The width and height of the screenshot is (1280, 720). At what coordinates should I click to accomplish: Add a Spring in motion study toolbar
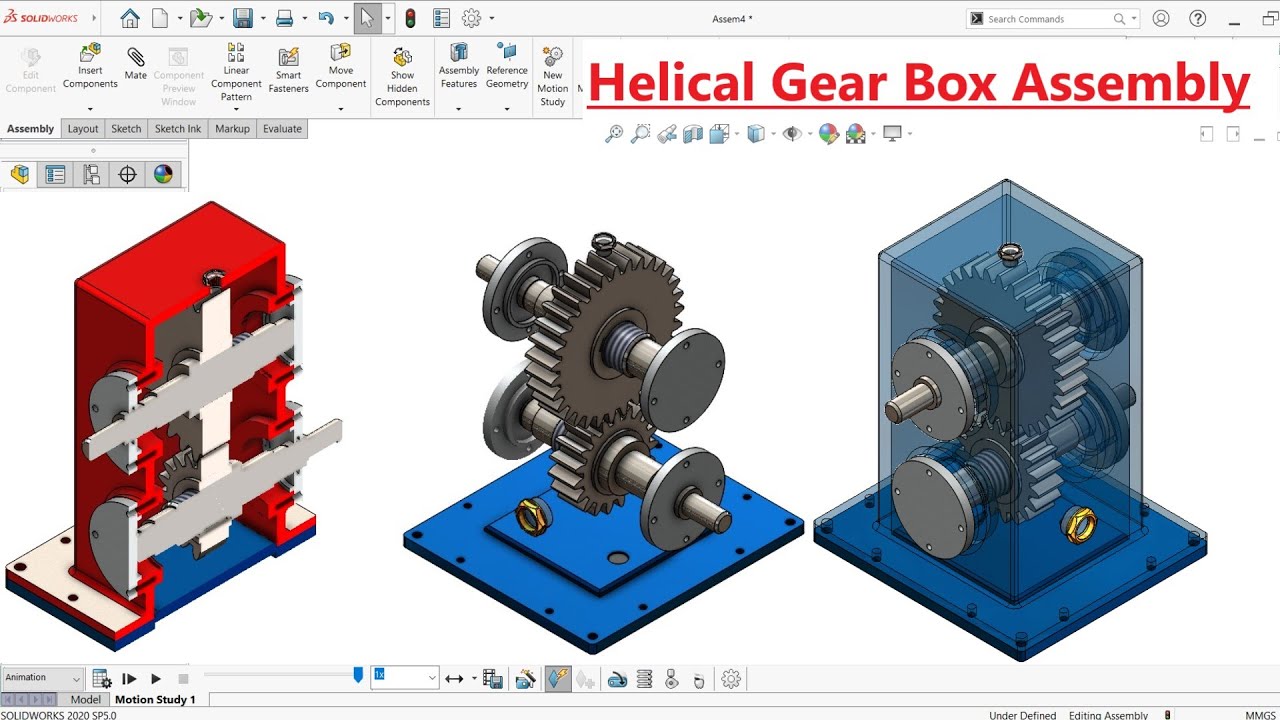pyautogui.click(x=644, y=679)
